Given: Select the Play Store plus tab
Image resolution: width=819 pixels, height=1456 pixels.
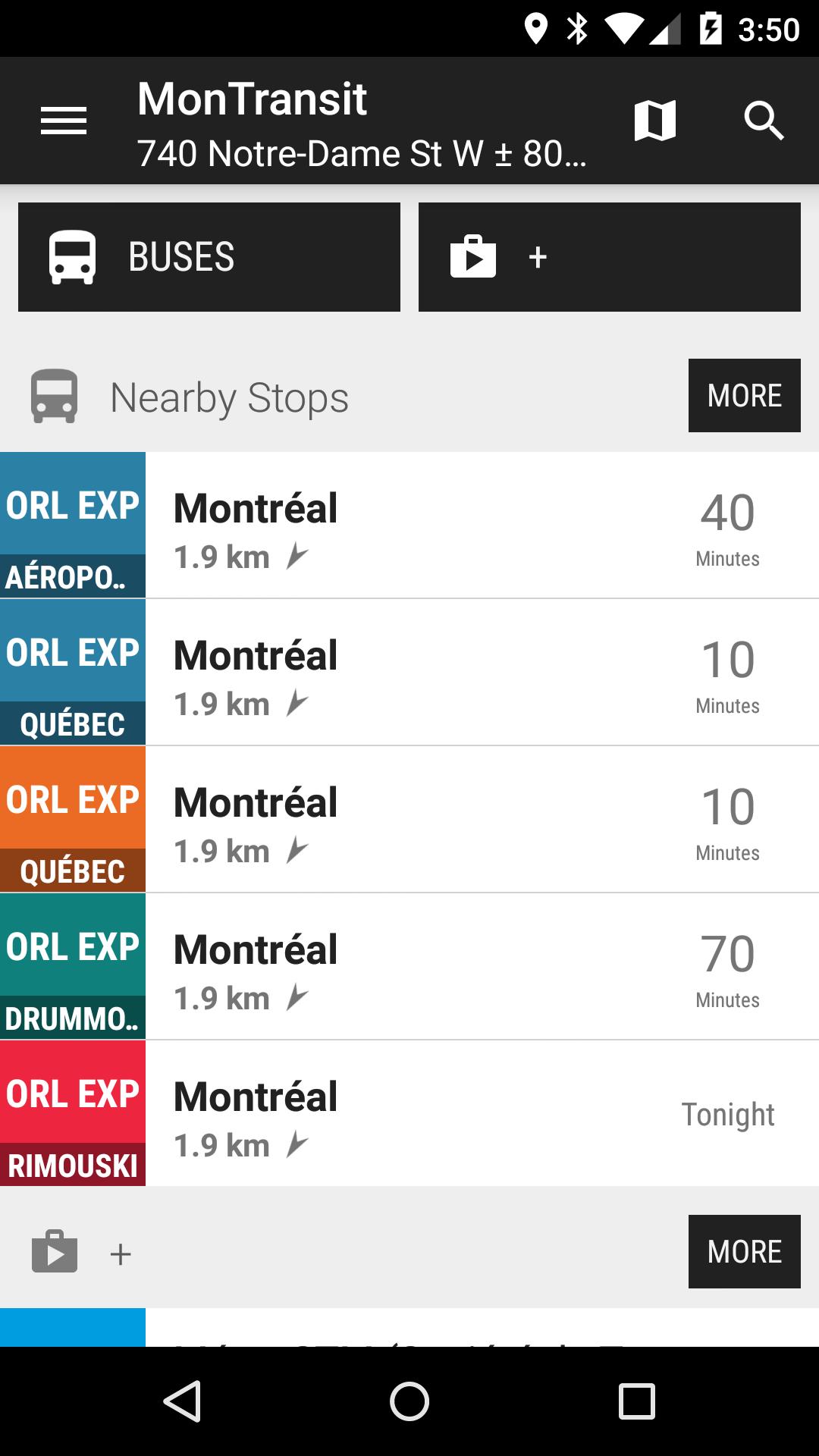Looking at the screenshot, I should coord(609,257).
